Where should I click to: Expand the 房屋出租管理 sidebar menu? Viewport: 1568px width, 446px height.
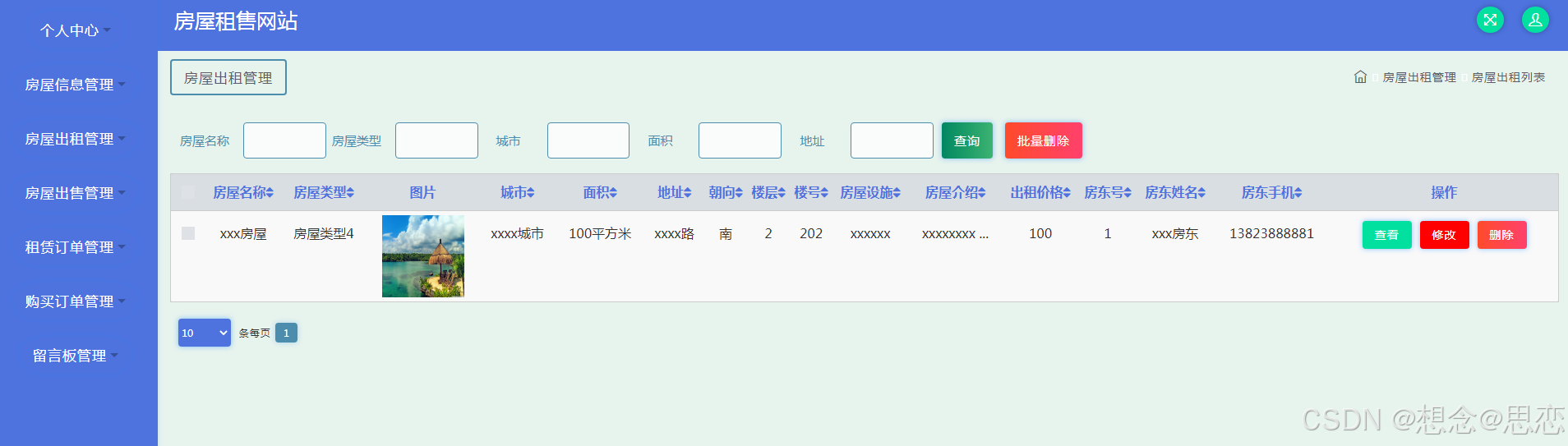pos(75,139)
